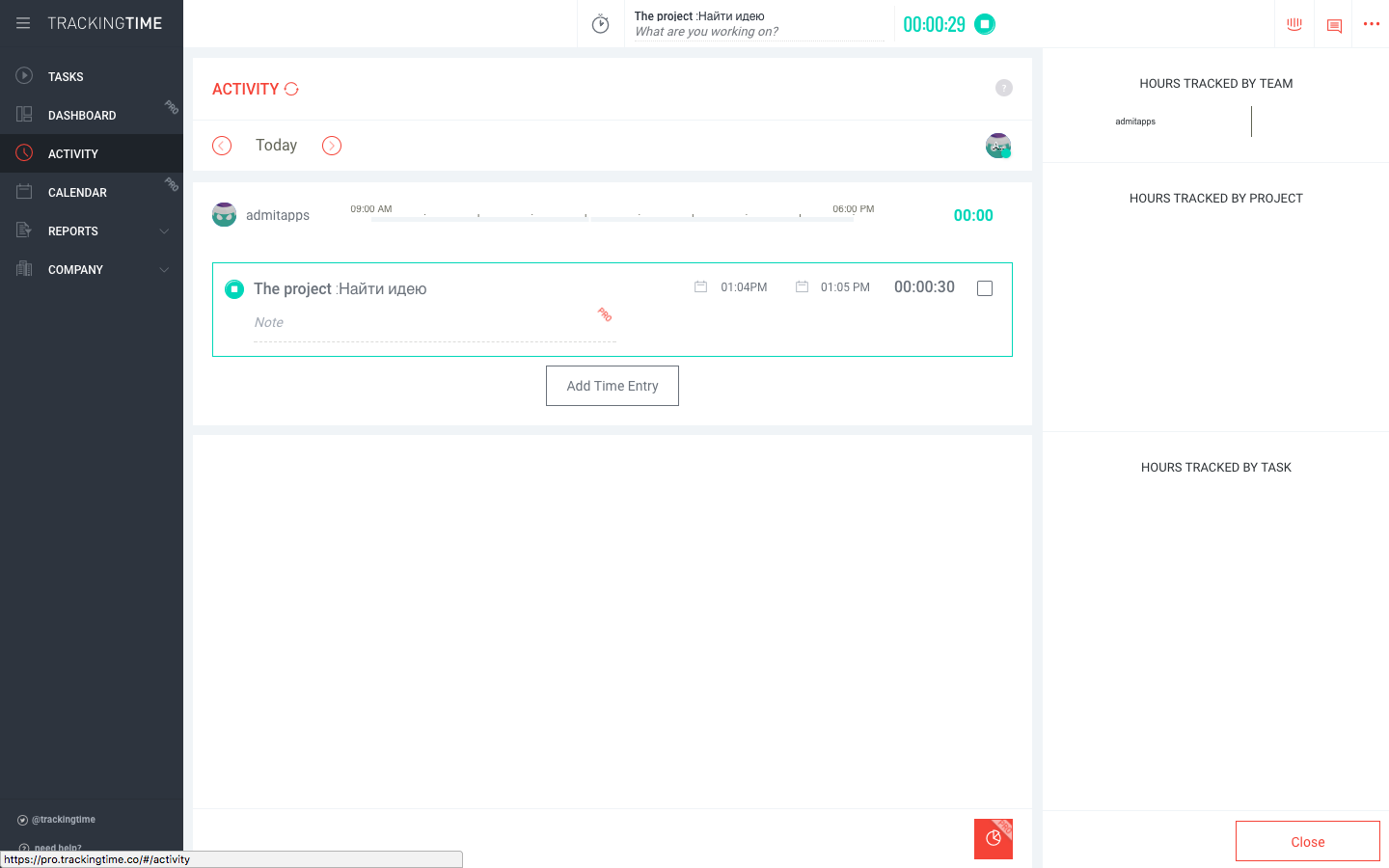
Task: Go to the next day
Action: [332, 146]
